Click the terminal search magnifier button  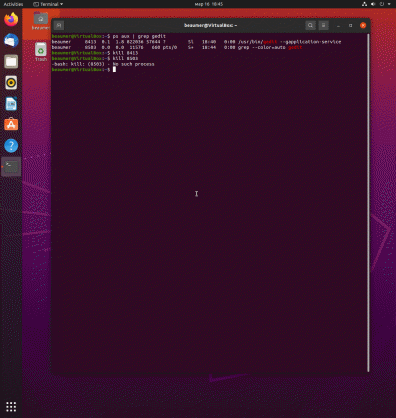point(310,25)
